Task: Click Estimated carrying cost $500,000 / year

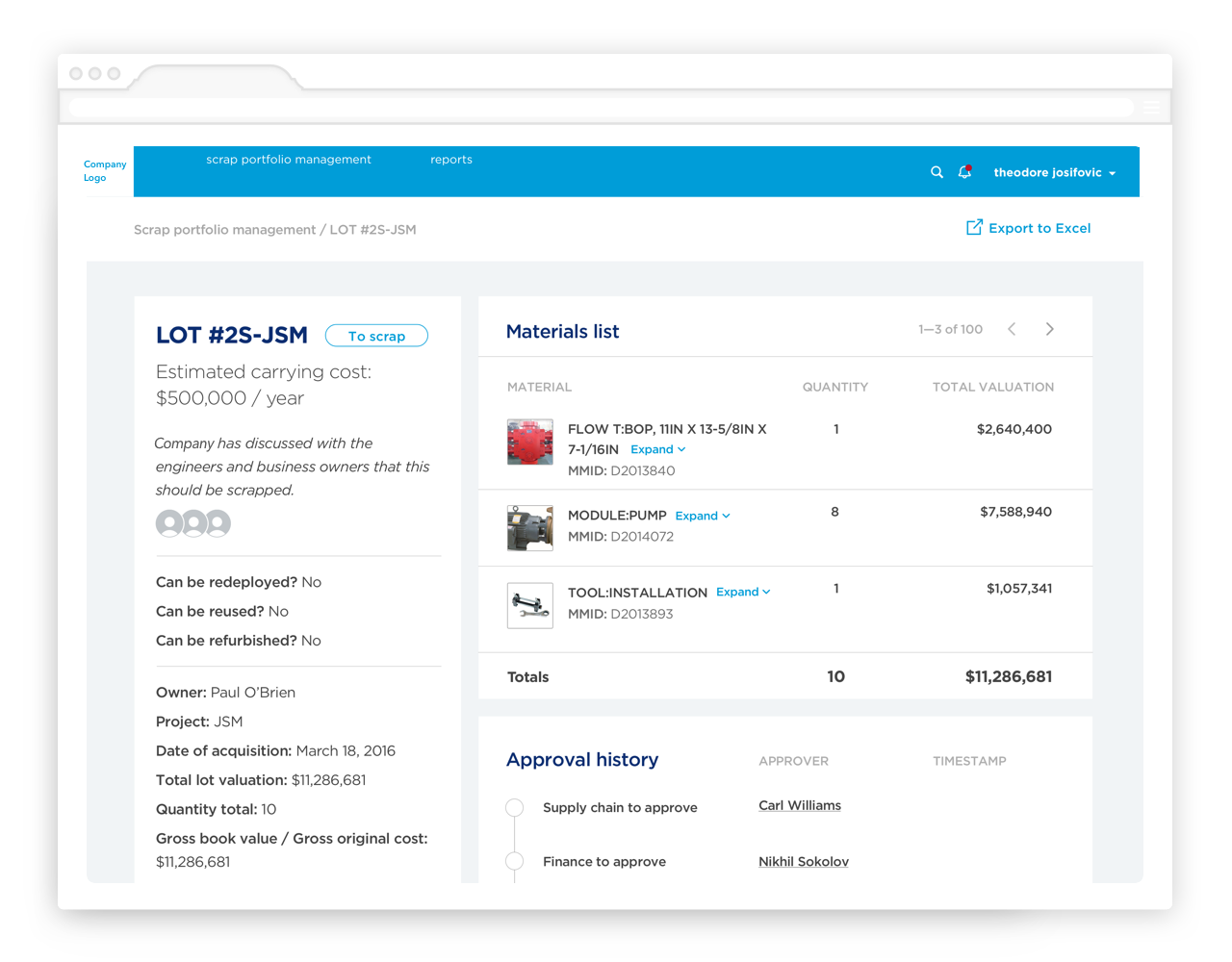Action: click(x=264, y=385)
